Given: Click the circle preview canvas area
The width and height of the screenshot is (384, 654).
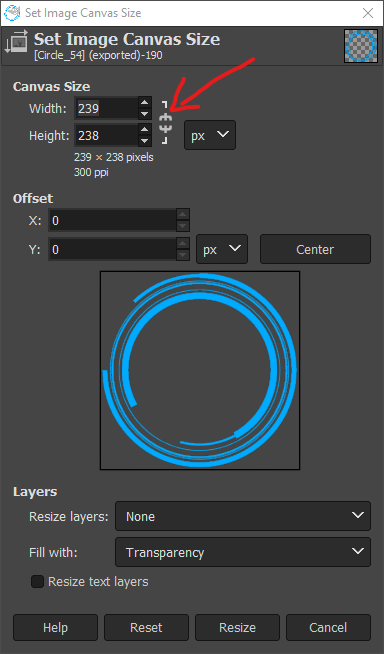Looking at the screenshot, I should pyautogui.click(x=200, y=370).
